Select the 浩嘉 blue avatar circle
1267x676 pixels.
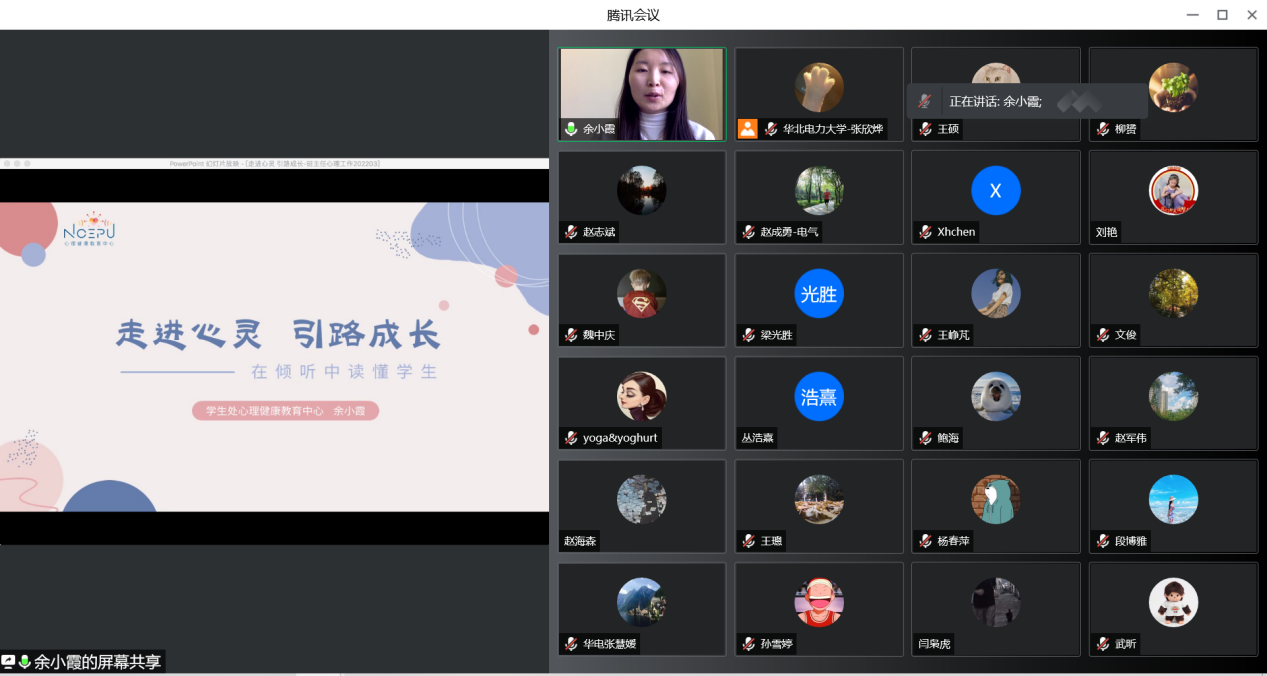coord(819,397)
